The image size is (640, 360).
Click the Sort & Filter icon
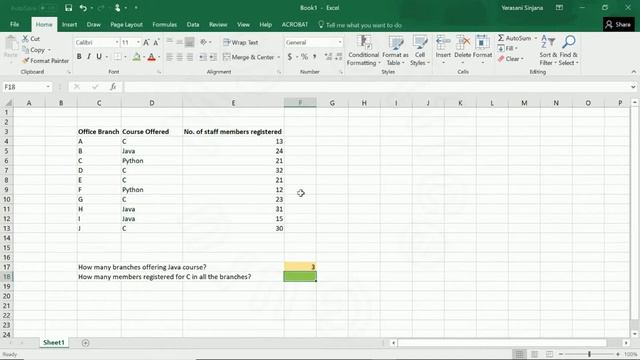(x=548, y=42)
